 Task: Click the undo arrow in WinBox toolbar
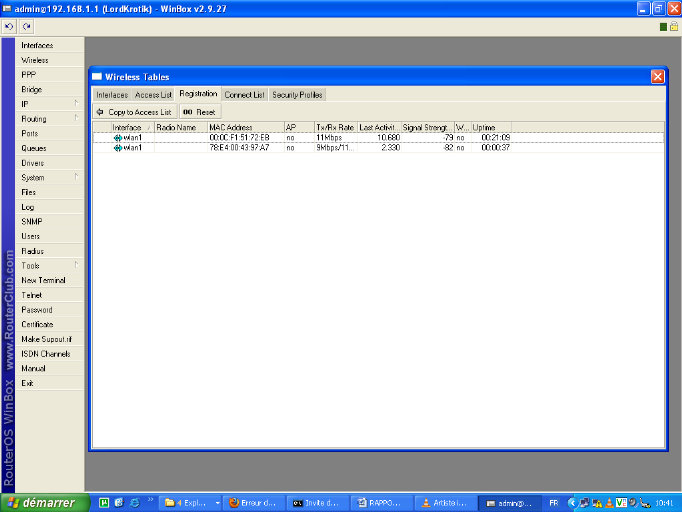point(9,27)
